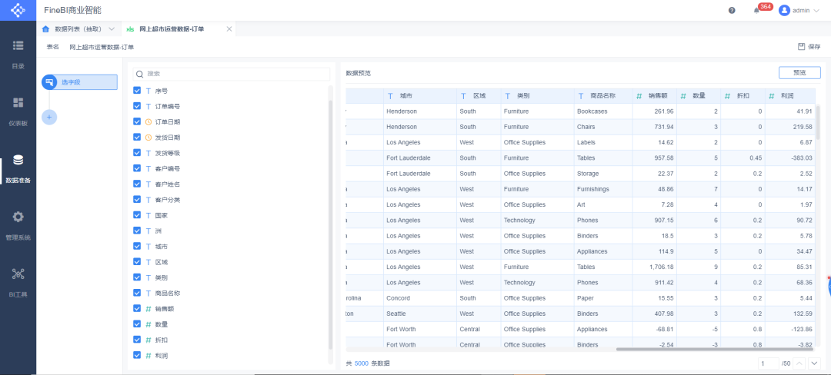Image resolution: width=832 pixels, height=376 pixels.
Task: Expand the 数据列表 tab dropdown chevron
Action: coord(111,29)
